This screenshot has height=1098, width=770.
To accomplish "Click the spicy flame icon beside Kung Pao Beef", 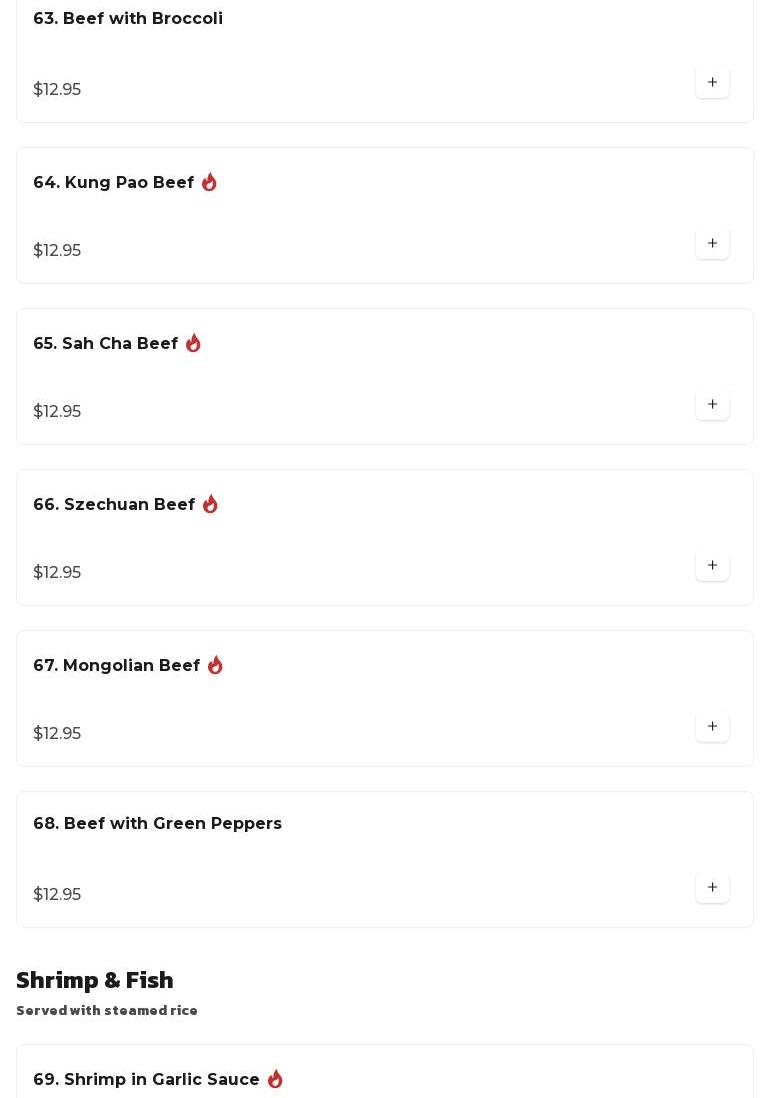I will [x=209, y=182].
